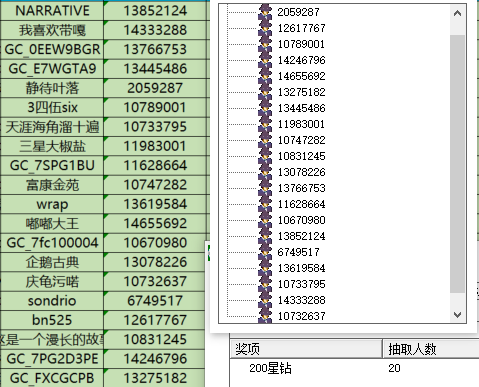
Task: Click spreadsheet cell GC_FXCGCPB
Action: coord(52,378)
